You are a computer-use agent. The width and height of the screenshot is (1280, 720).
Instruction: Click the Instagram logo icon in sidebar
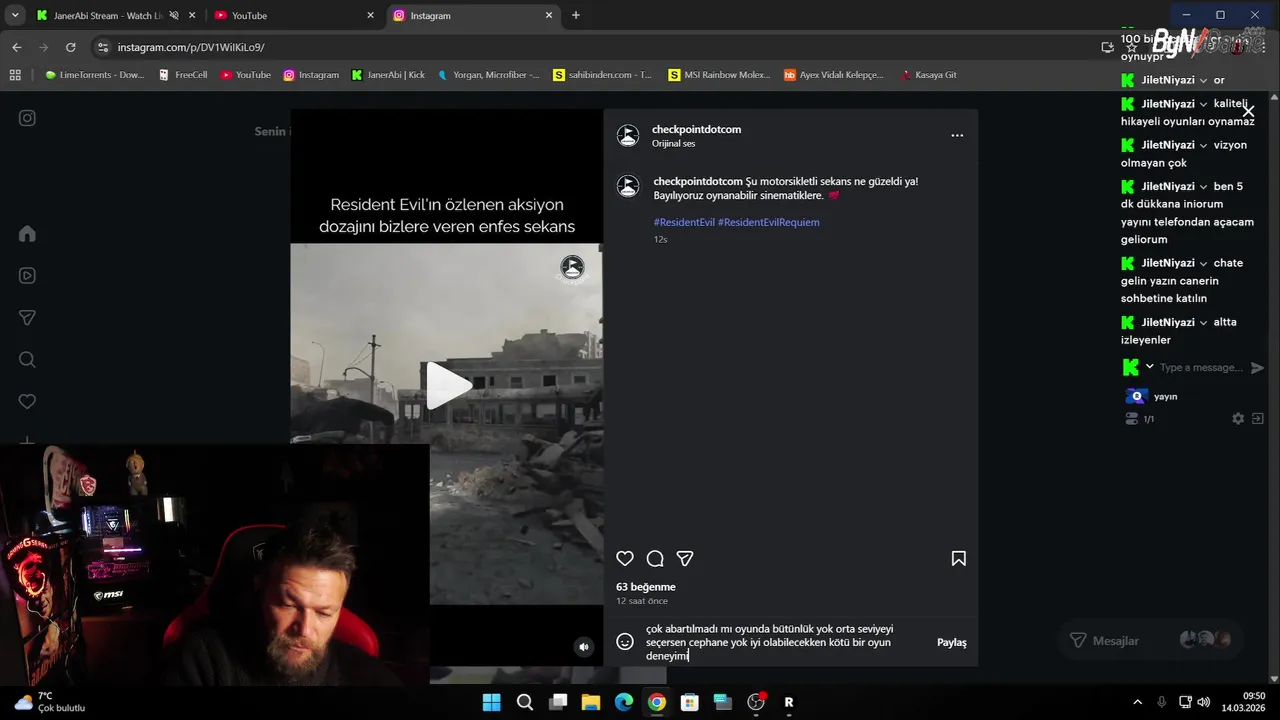click(27, 118)
